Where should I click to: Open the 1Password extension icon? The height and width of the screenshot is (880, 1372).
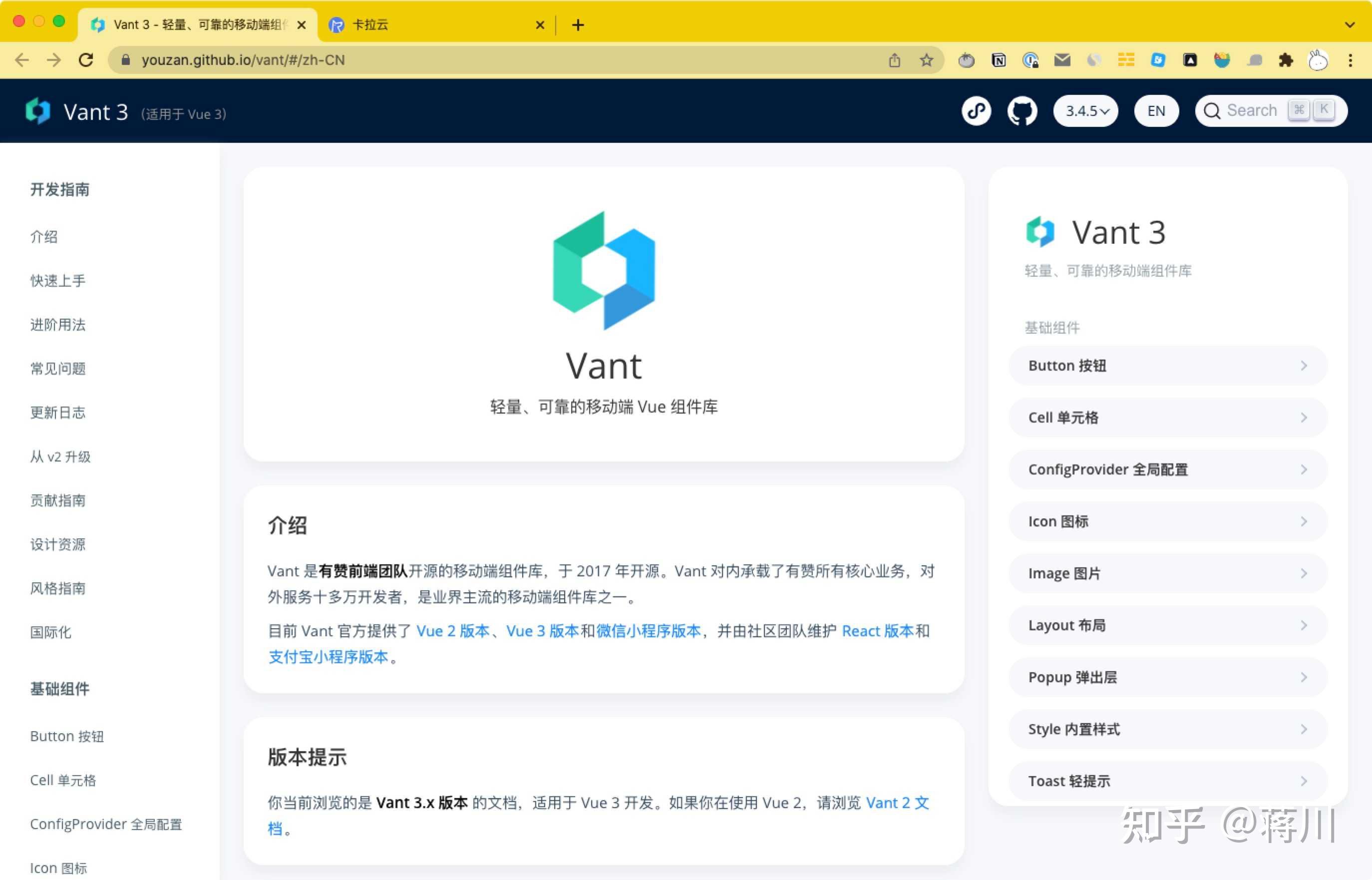click(1031, 60)
